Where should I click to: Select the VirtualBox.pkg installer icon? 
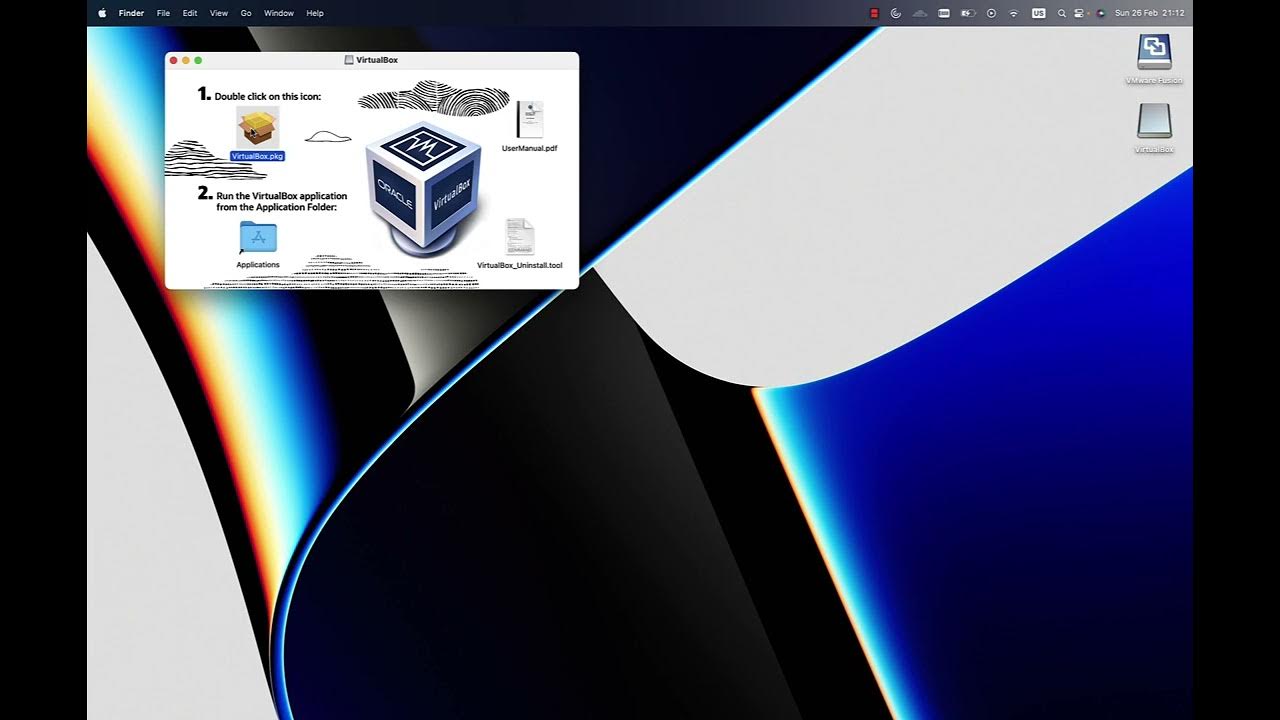tap(258, 128)
